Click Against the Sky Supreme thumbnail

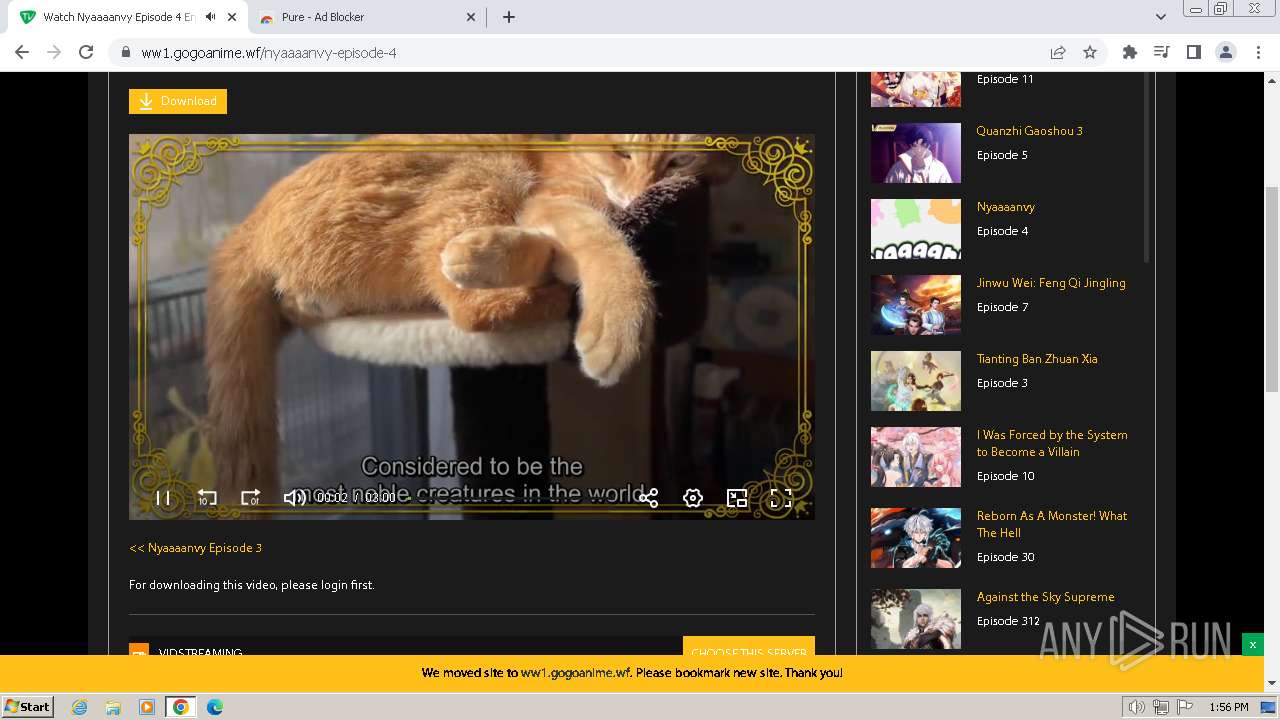[x=916, y=619]
